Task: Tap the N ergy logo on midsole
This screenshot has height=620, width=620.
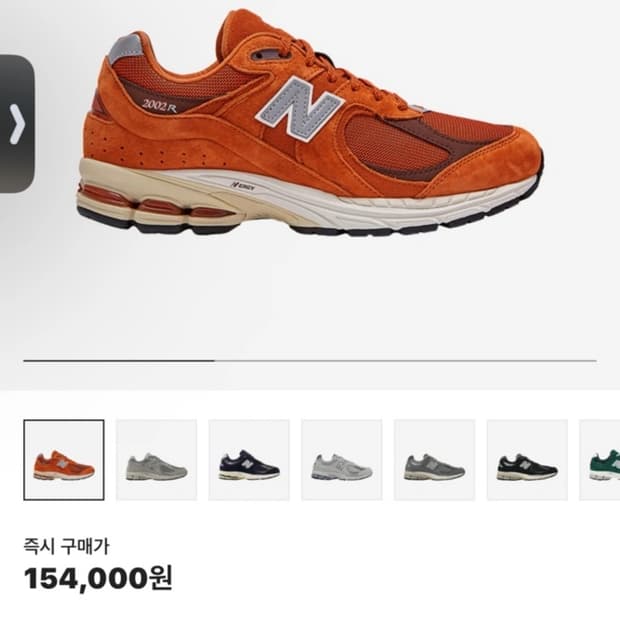Action: (242, 185)
